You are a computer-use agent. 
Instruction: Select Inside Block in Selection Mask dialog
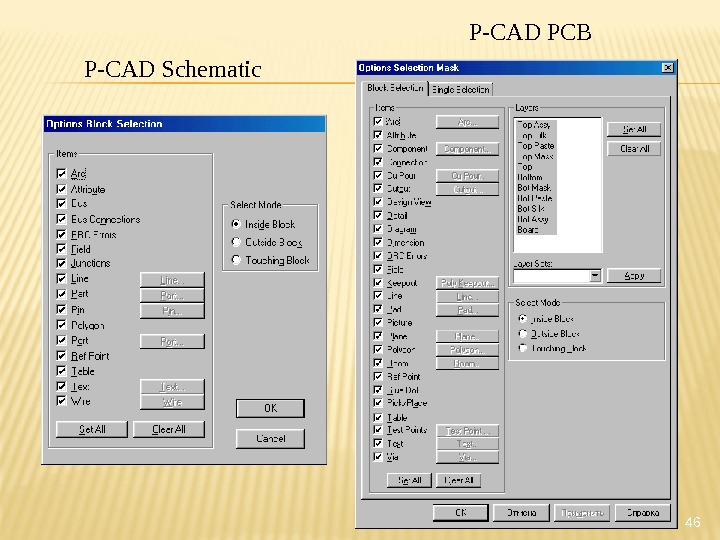tap(522, 318)
